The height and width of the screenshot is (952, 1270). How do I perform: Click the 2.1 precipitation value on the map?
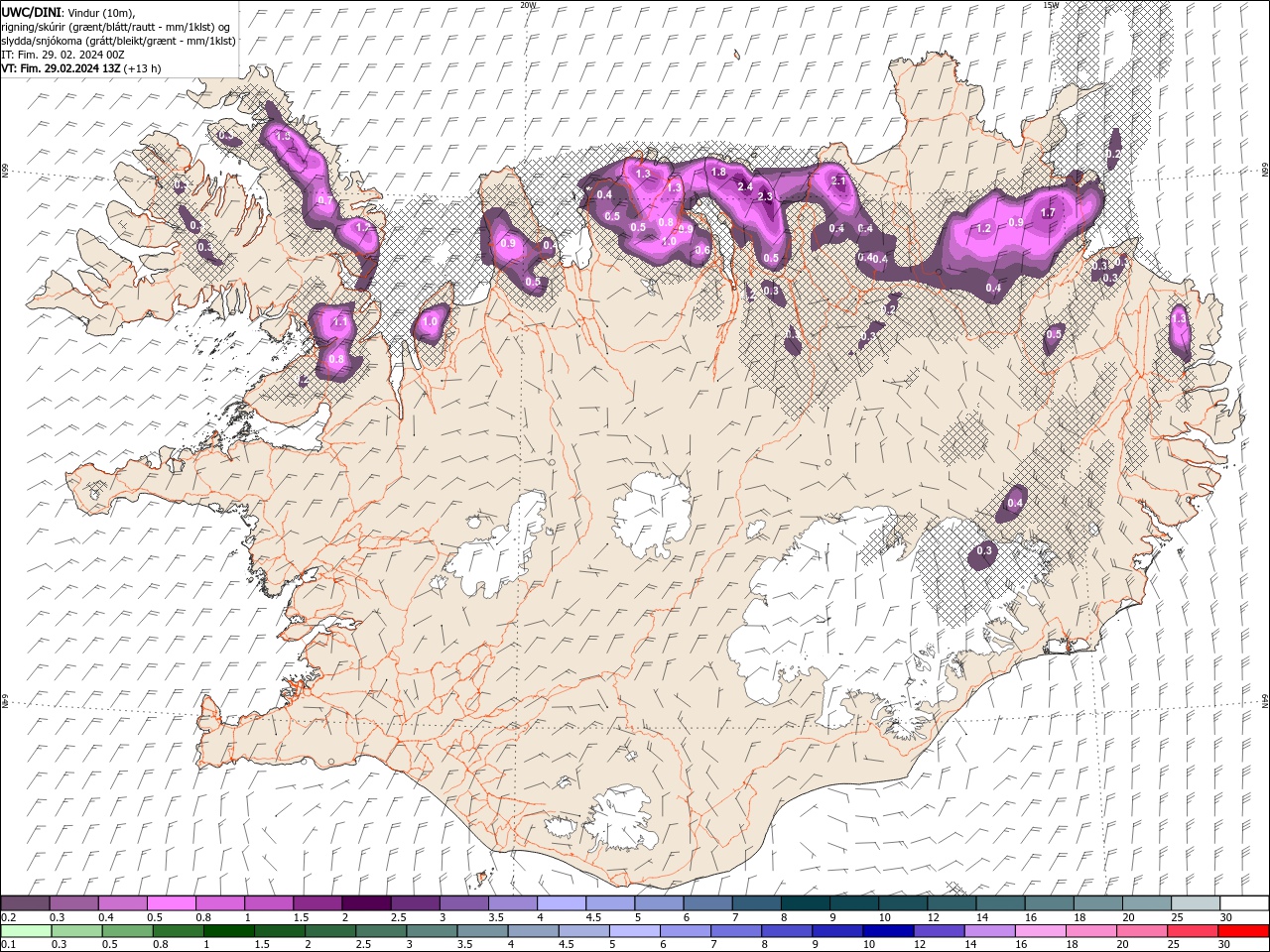(x=838, y=181)
